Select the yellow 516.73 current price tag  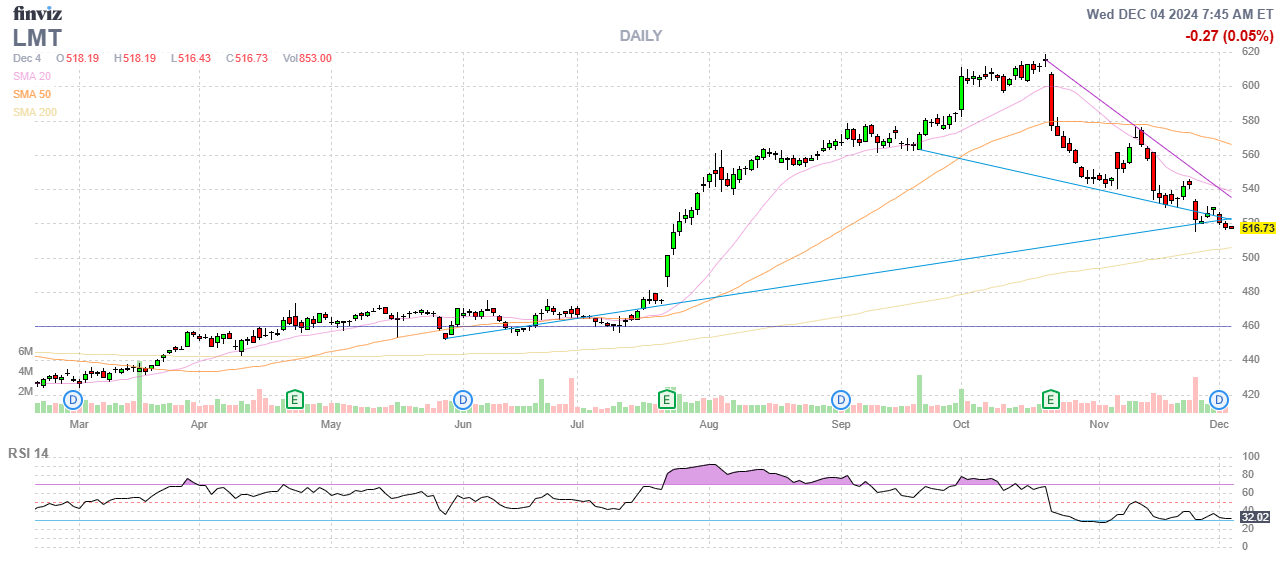[1257, 228]
